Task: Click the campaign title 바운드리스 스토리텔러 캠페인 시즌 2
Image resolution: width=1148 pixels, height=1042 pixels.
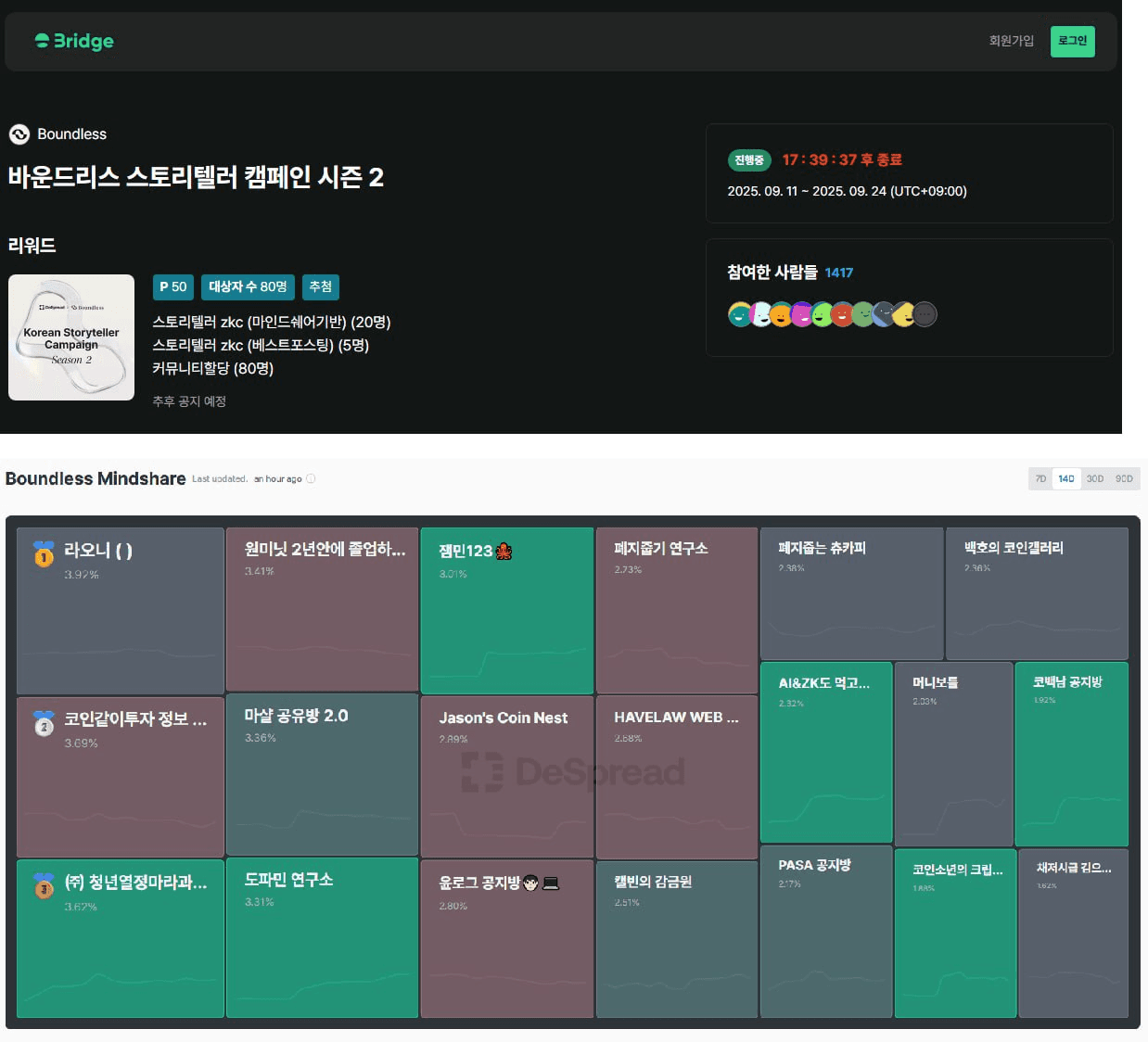Action: [x=196, y=177]
